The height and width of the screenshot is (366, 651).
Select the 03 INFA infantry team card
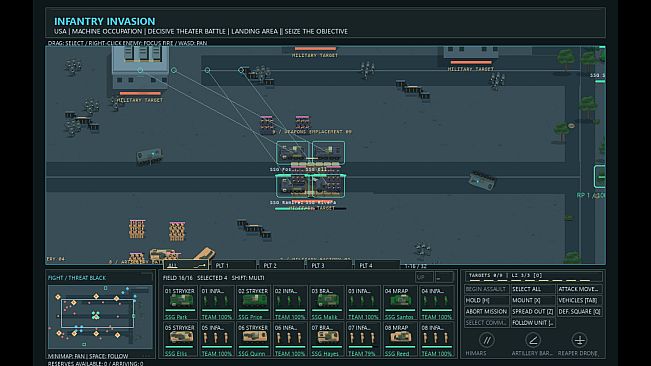click(362, 303)
